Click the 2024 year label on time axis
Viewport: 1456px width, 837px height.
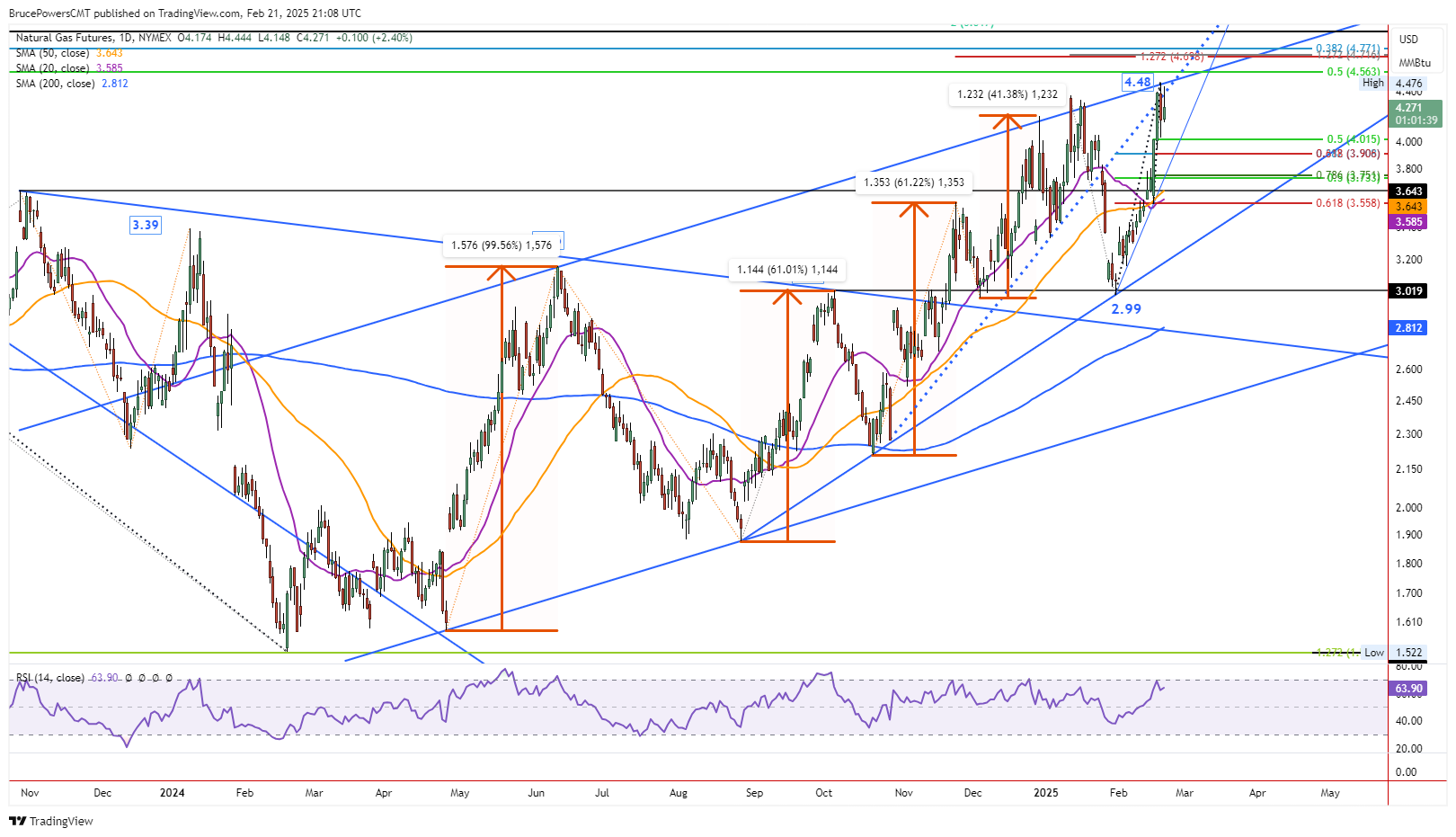(x=172, y=793)
